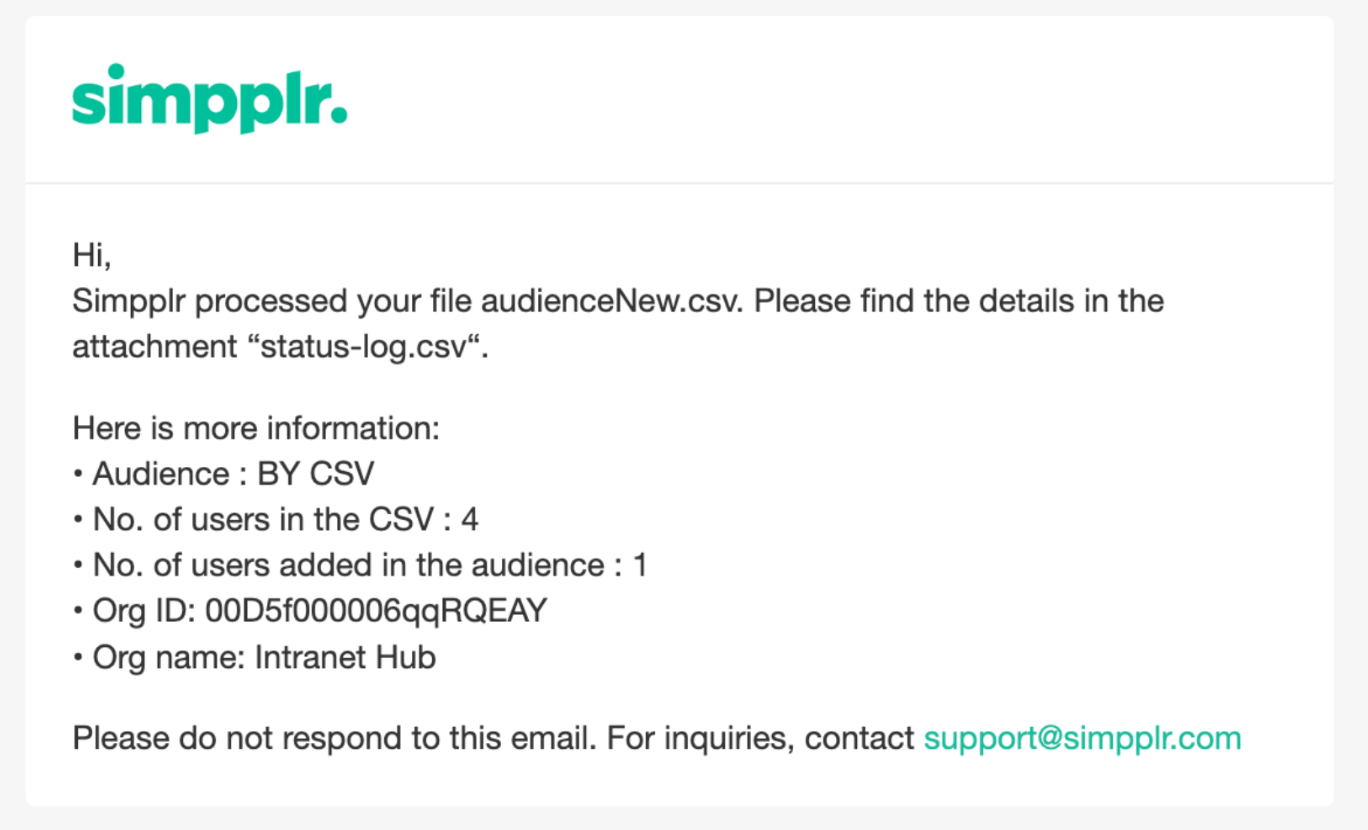Click the divider line below the header
The height and width of the screenshot is (830, 1368).
coord(680,183)
